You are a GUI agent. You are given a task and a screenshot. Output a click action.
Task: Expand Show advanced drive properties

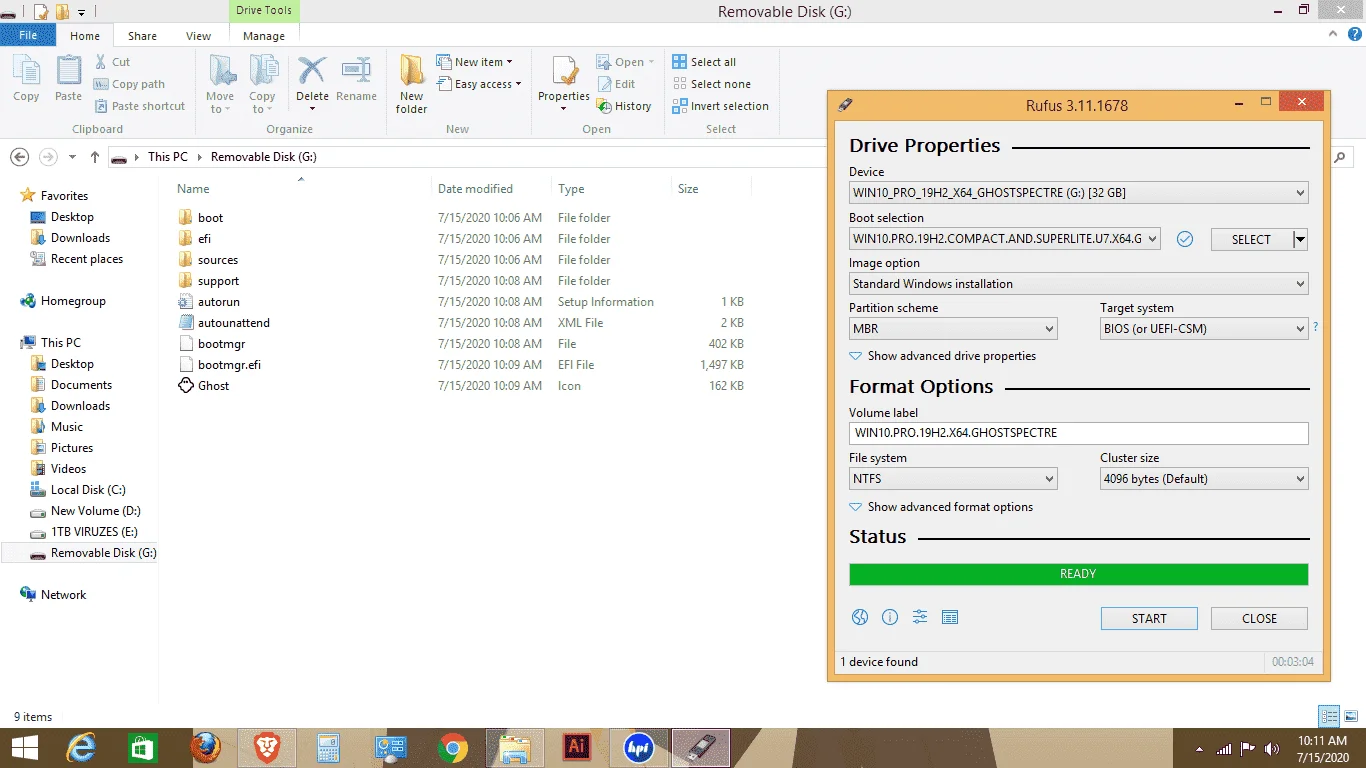point(943,356)
